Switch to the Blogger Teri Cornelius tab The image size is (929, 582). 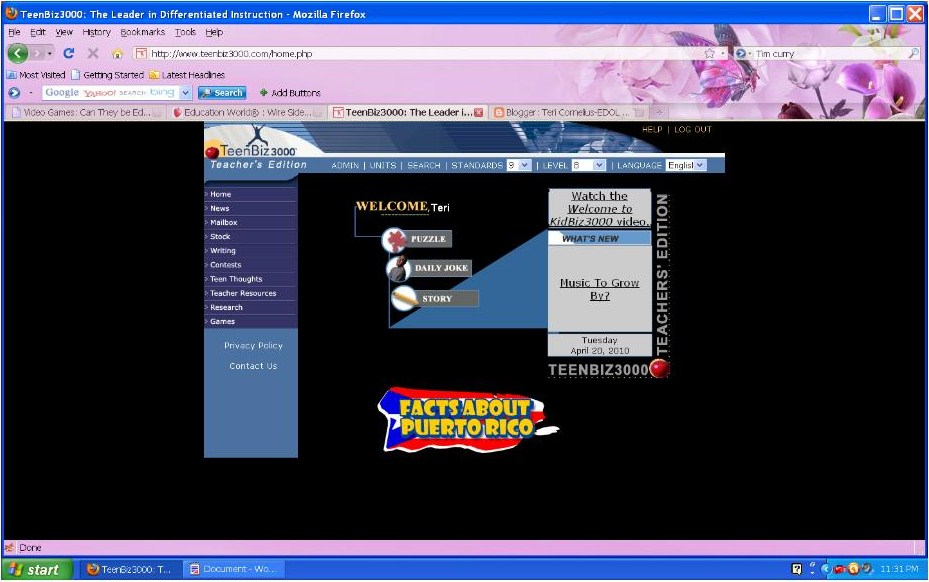(x=568, y=112)
